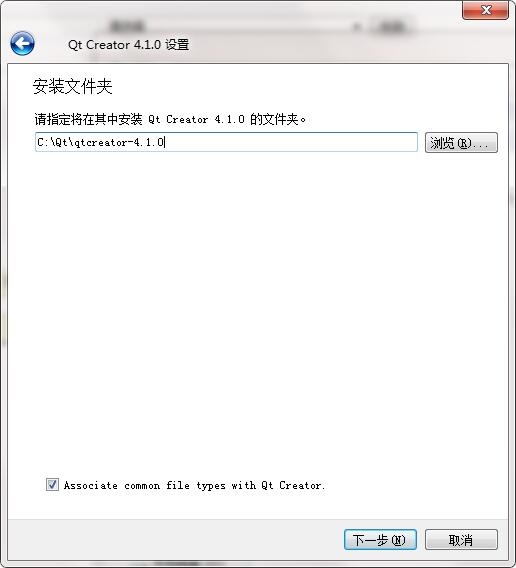Uncheck Associate common file types checkbox
The image size is (516, 568).
pyautogui.click(x=52, y=485)
